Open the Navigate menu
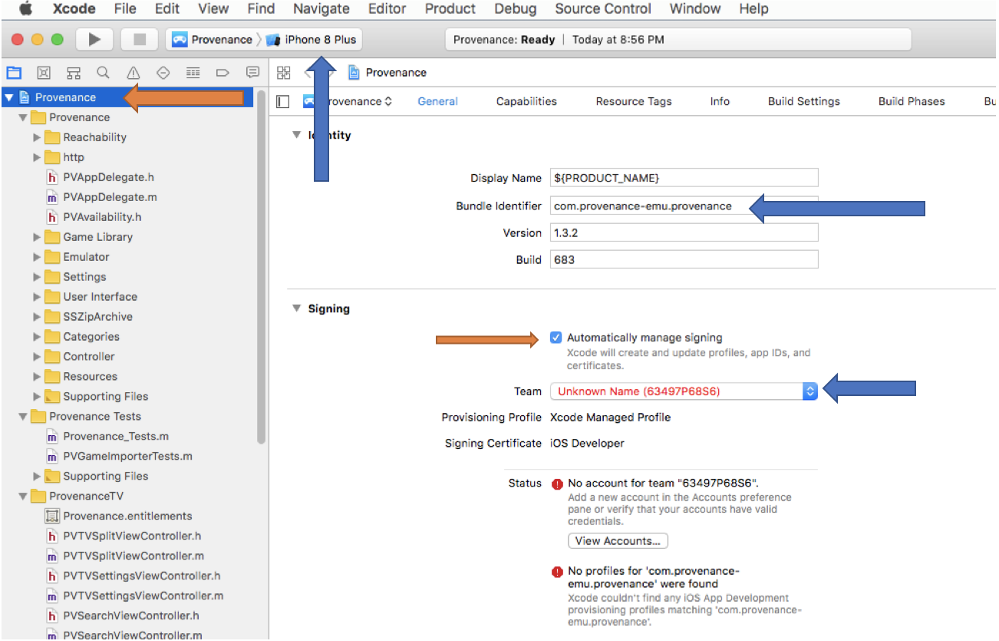The width and height of the screenshot is (999, 641). point(321,9)
